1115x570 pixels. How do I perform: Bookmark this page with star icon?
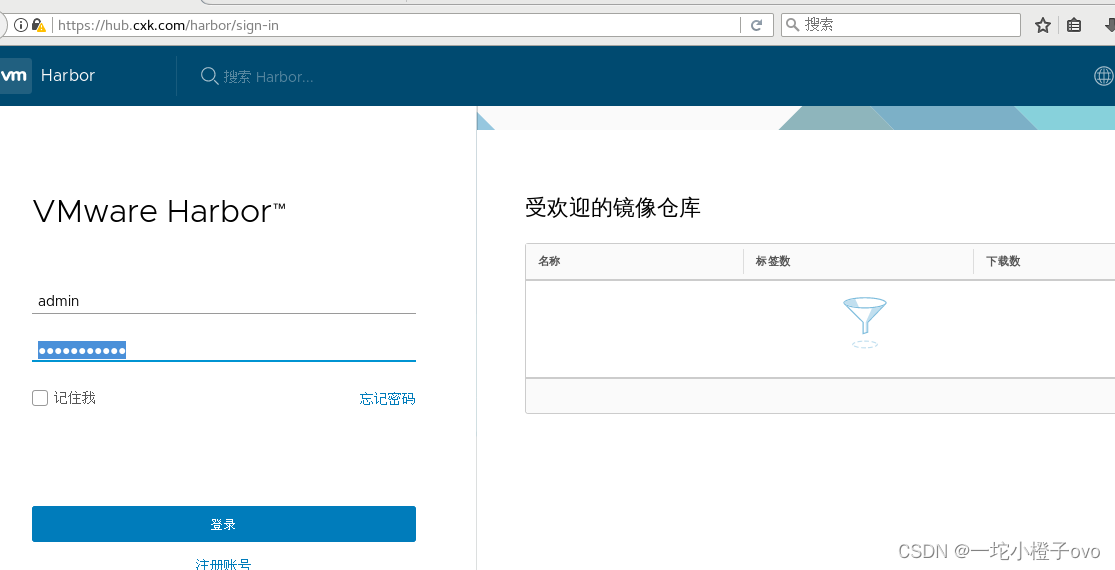pyautogui.click(x=1042, y=26)
